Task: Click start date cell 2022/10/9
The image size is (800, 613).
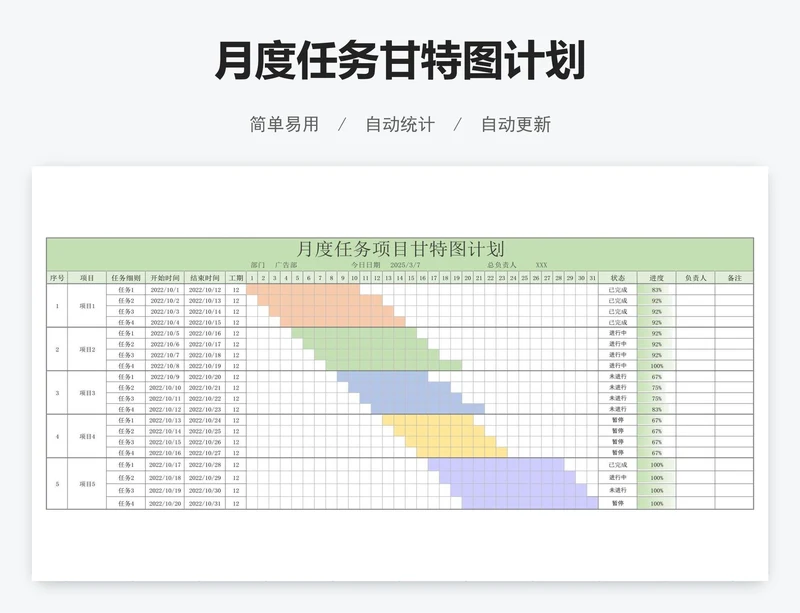Action: (x=165, y=377)
